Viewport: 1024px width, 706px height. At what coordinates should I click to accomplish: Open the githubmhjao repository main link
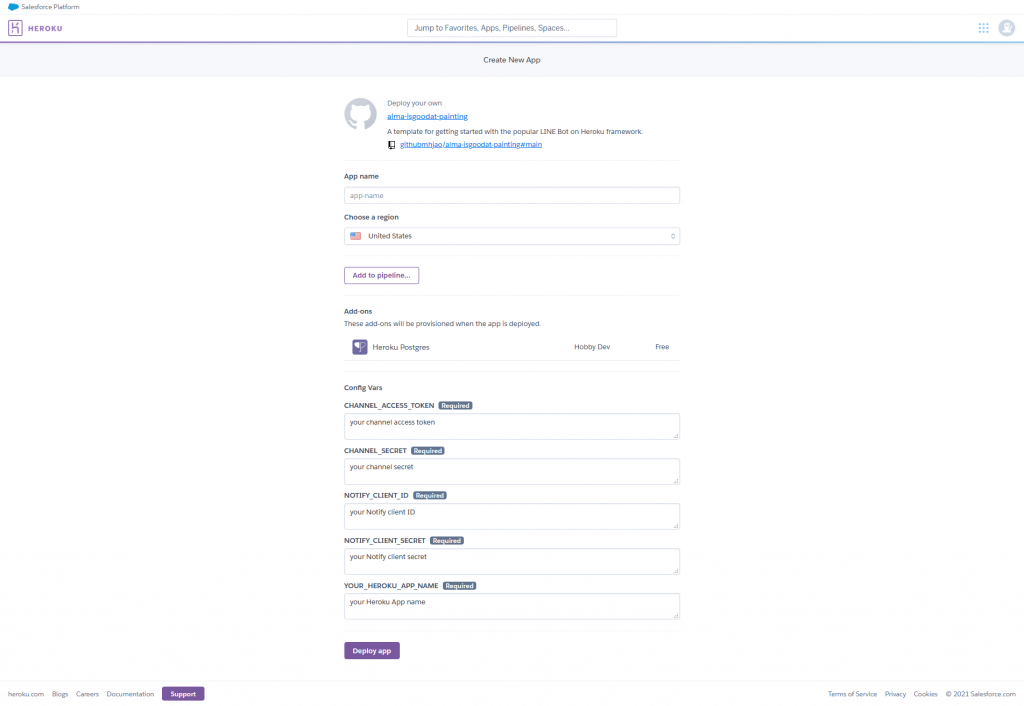click(x=471, y=144)
